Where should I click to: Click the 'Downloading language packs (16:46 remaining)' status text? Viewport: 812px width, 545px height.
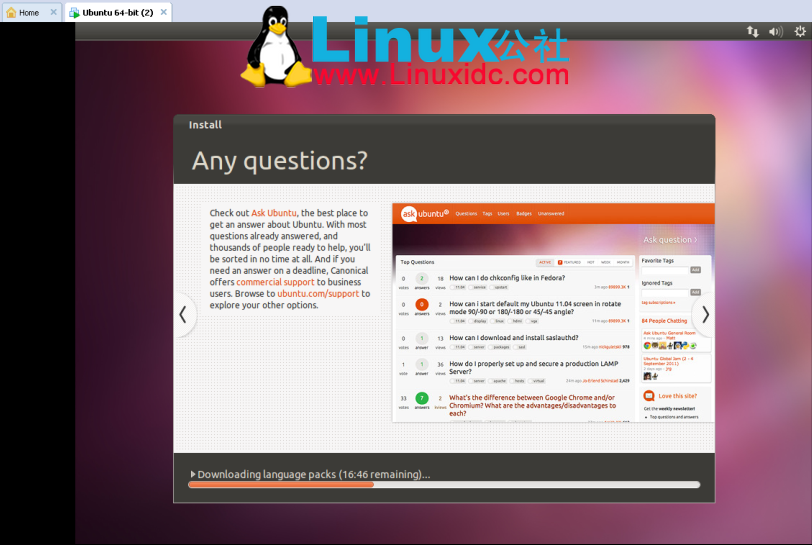click(314, 474)
